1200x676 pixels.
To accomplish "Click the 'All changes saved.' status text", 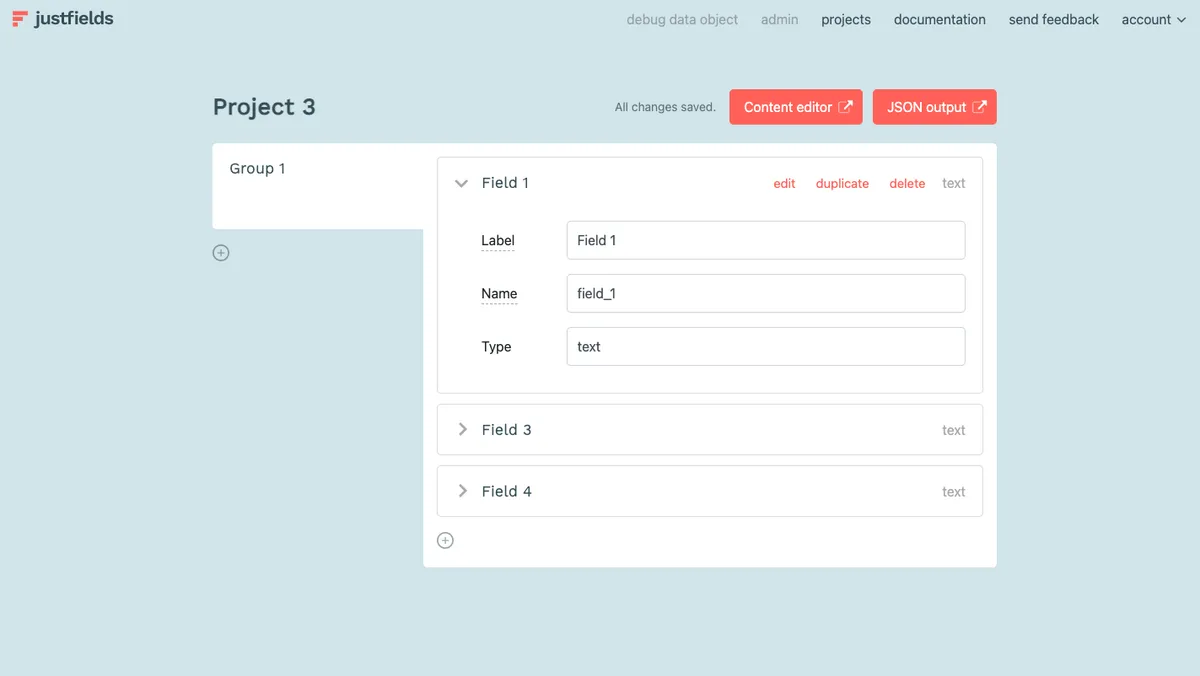I will [x=665, y=107].
